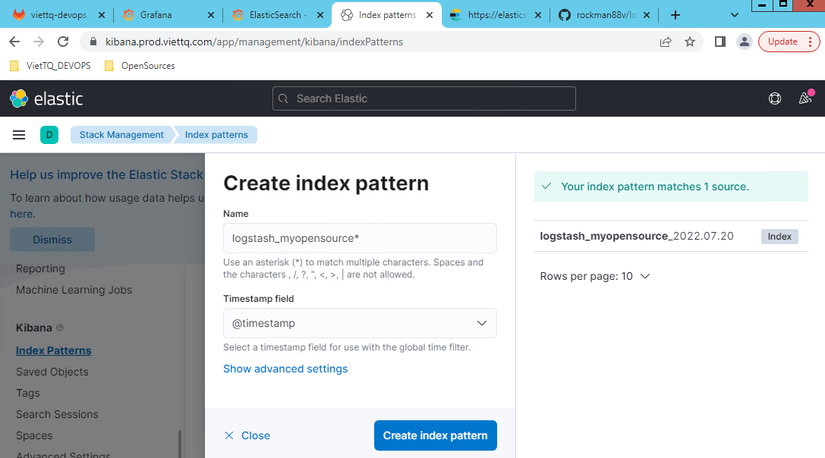
Task: Toggle the browser side panel
Action: tap(719, 42)
